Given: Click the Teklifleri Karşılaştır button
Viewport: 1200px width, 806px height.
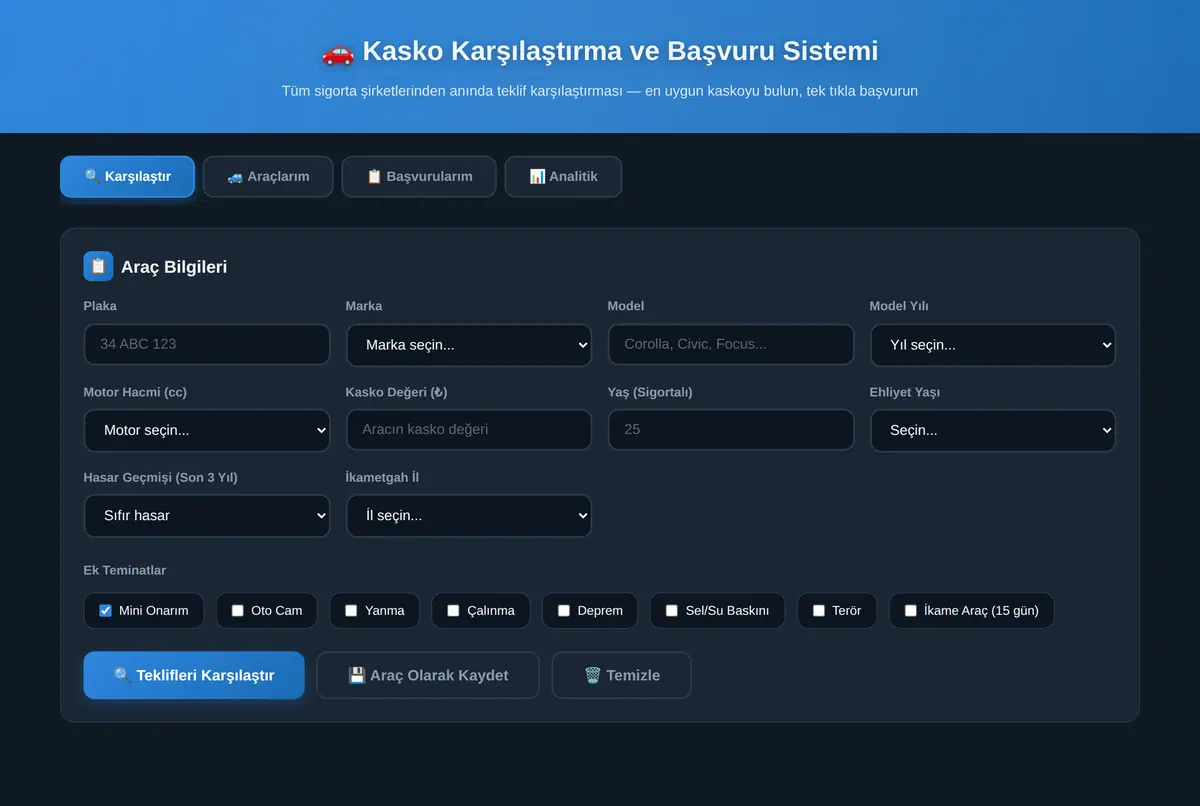Looking at the screenshot, I should (194, 675).
